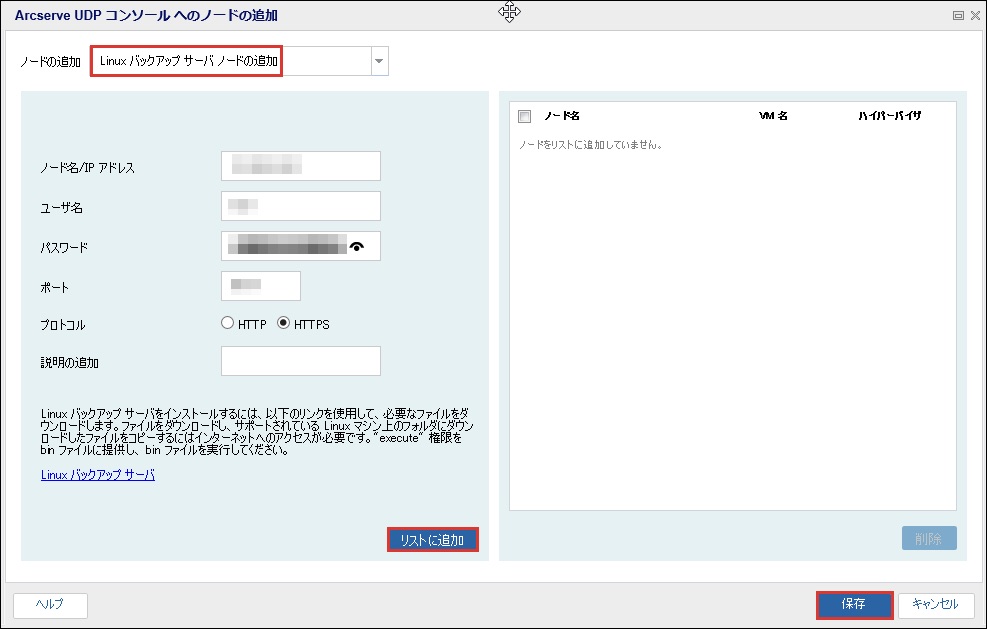Focus the ノード名/IP アドレス input field

pyautogui.click(x=300, y=166)
